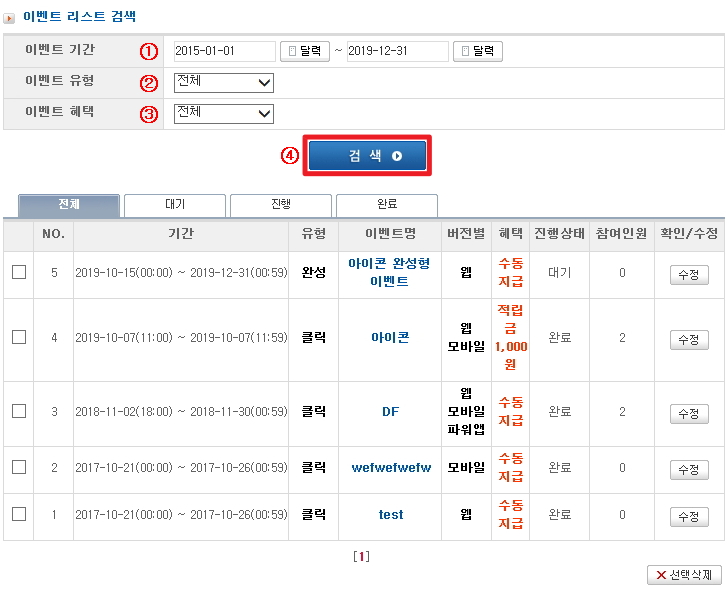Select the checkbox for event No. 3
Image resolution: width=727 pixels, height=590 pixels.
[x=19, y=411]
